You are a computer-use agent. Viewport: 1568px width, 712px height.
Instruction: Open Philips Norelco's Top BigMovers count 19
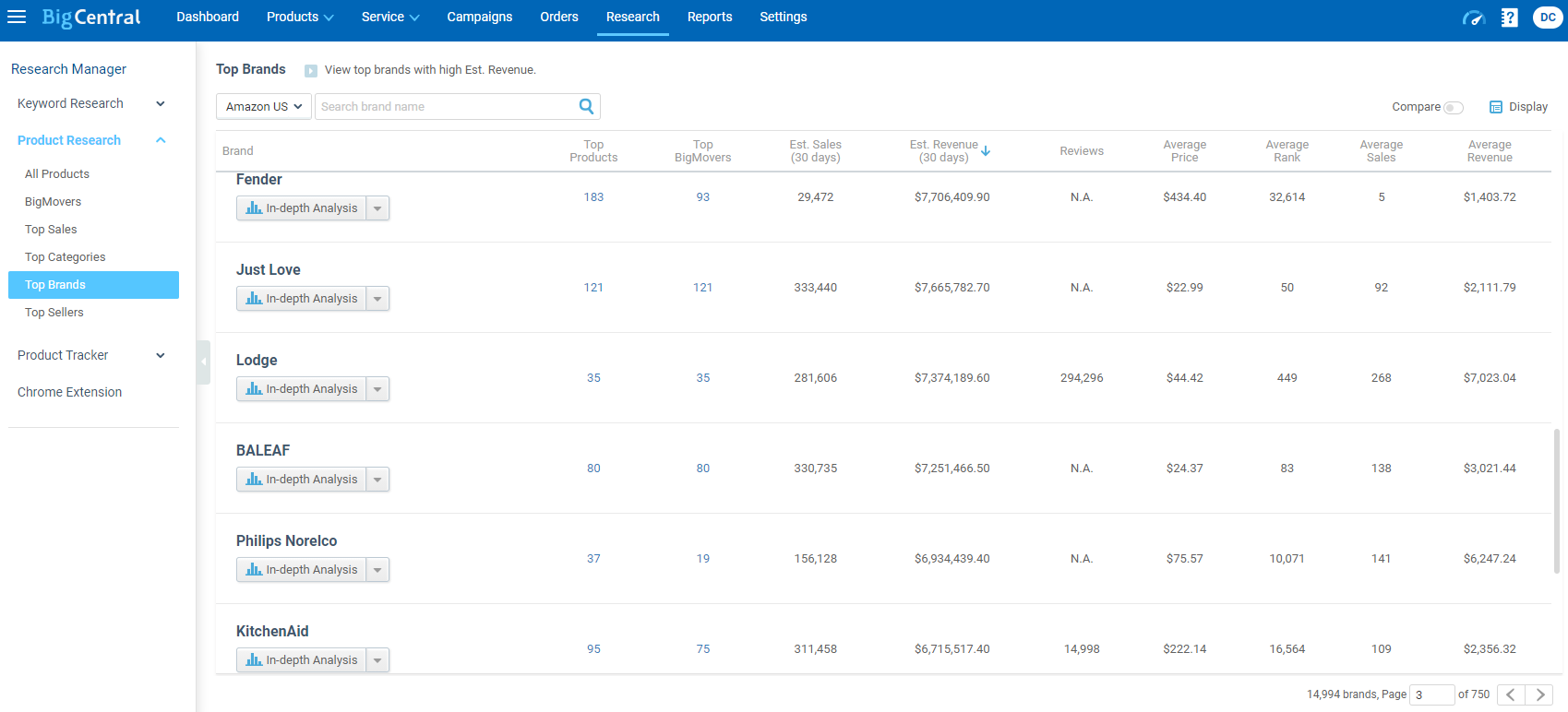[x=703, y=559]
